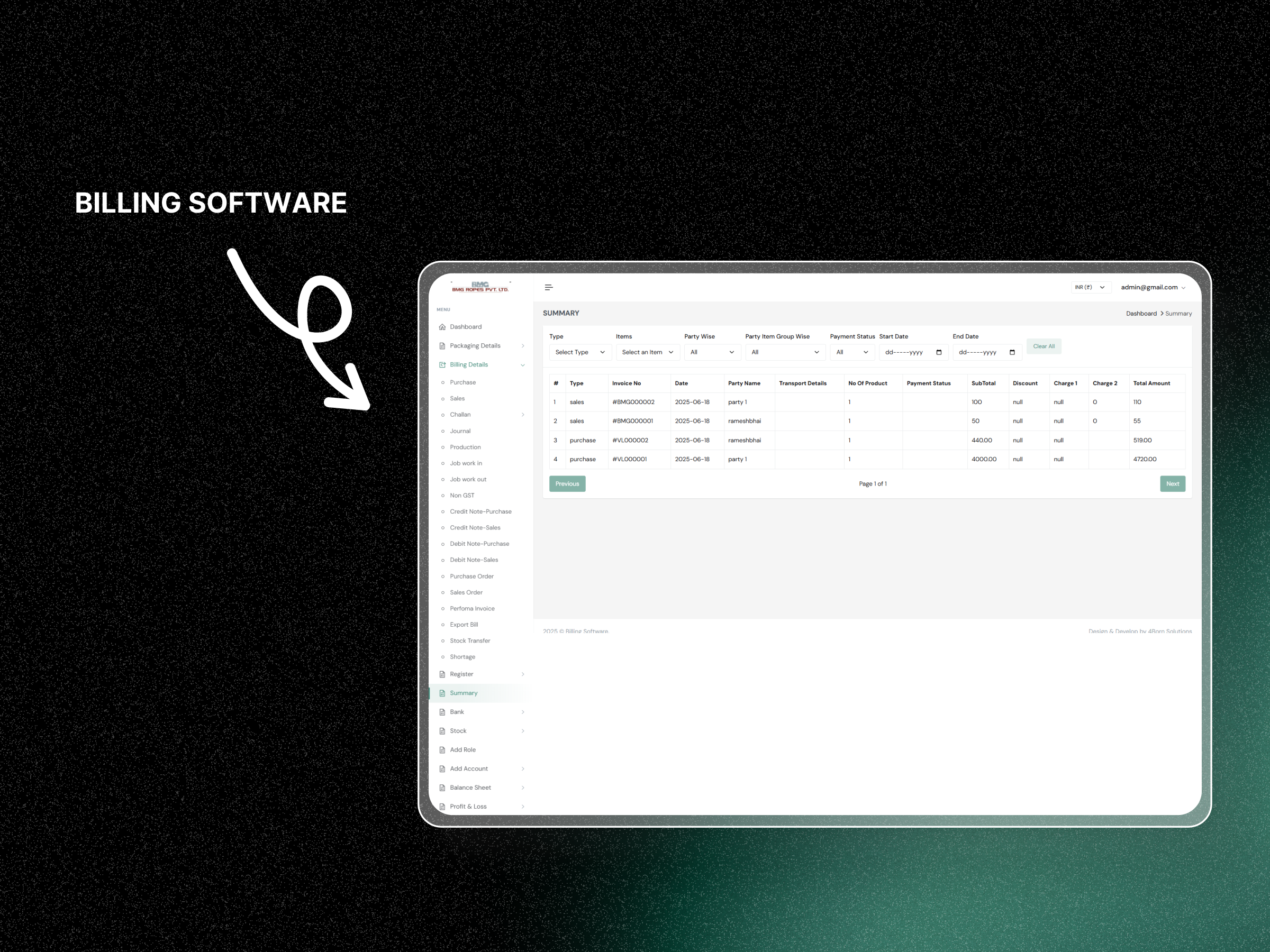Open the Select an Item dropdown

647,352
